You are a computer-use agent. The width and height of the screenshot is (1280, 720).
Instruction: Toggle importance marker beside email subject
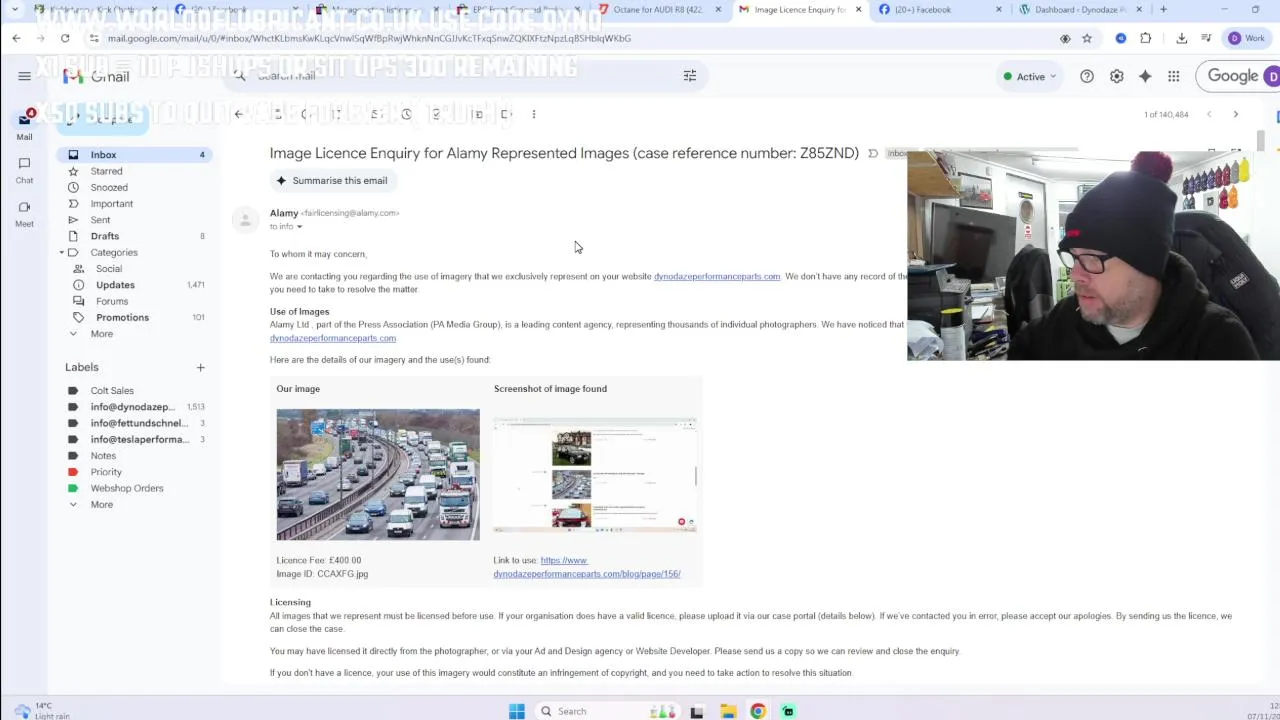pos(873,153)
